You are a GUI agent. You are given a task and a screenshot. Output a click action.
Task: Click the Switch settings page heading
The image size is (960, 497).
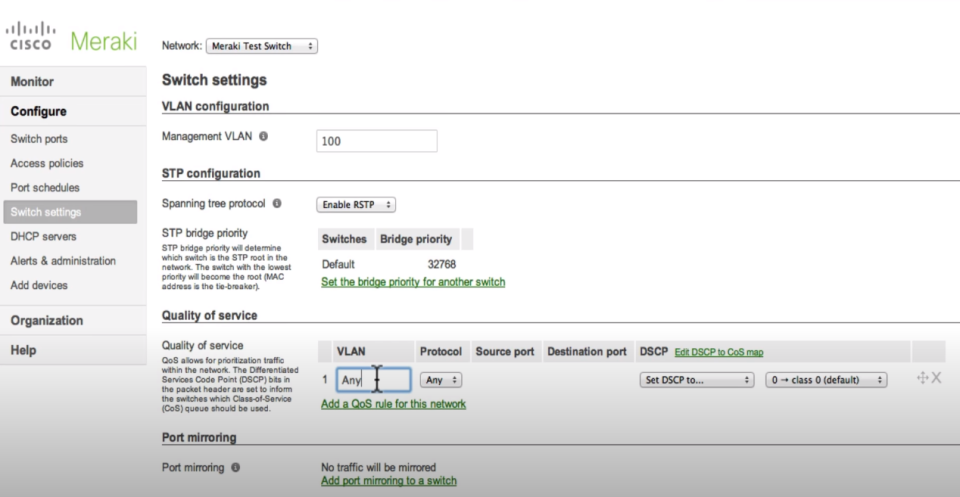point(214,80)
